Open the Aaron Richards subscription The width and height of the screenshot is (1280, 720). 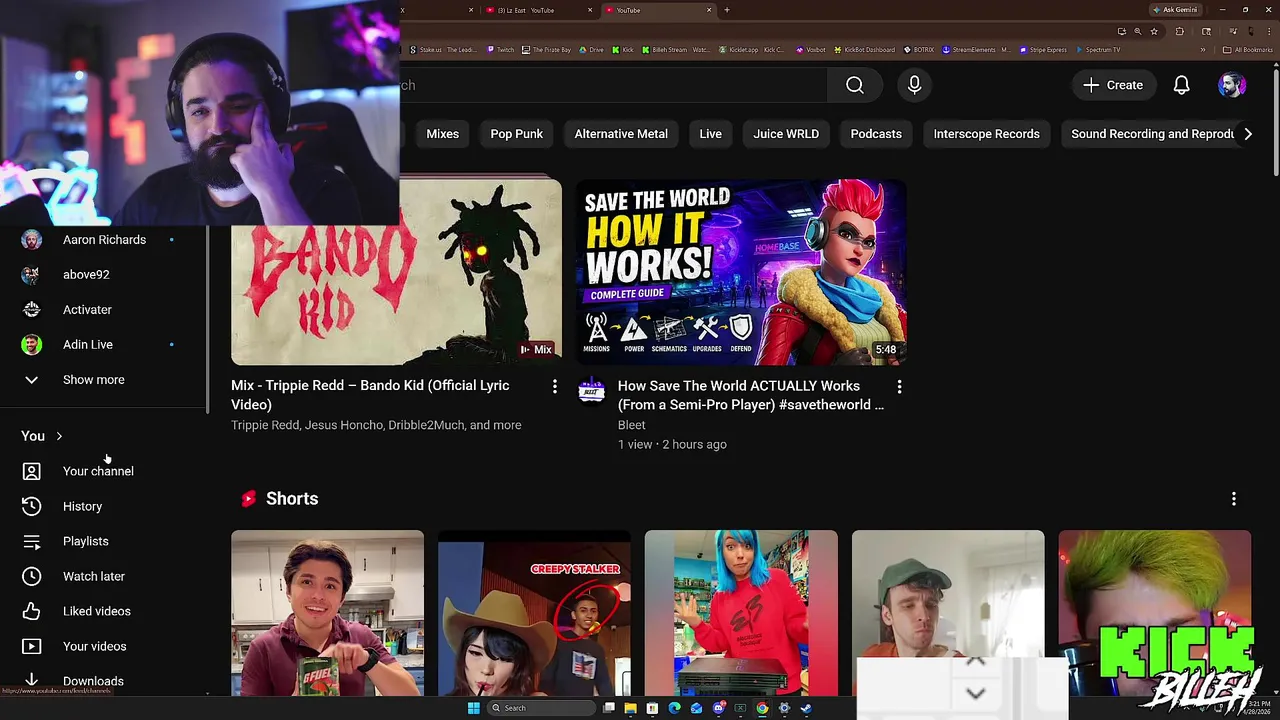[102, 240]
